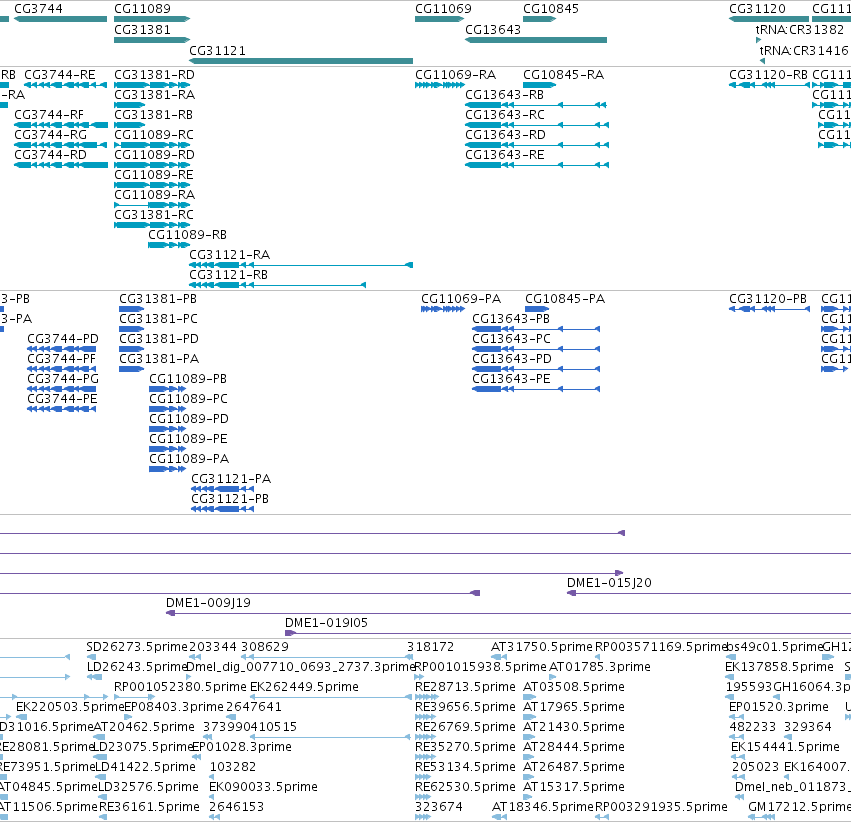Click transcript CG3744-RD
The image size is (851, 822).
tap(61, 165)
